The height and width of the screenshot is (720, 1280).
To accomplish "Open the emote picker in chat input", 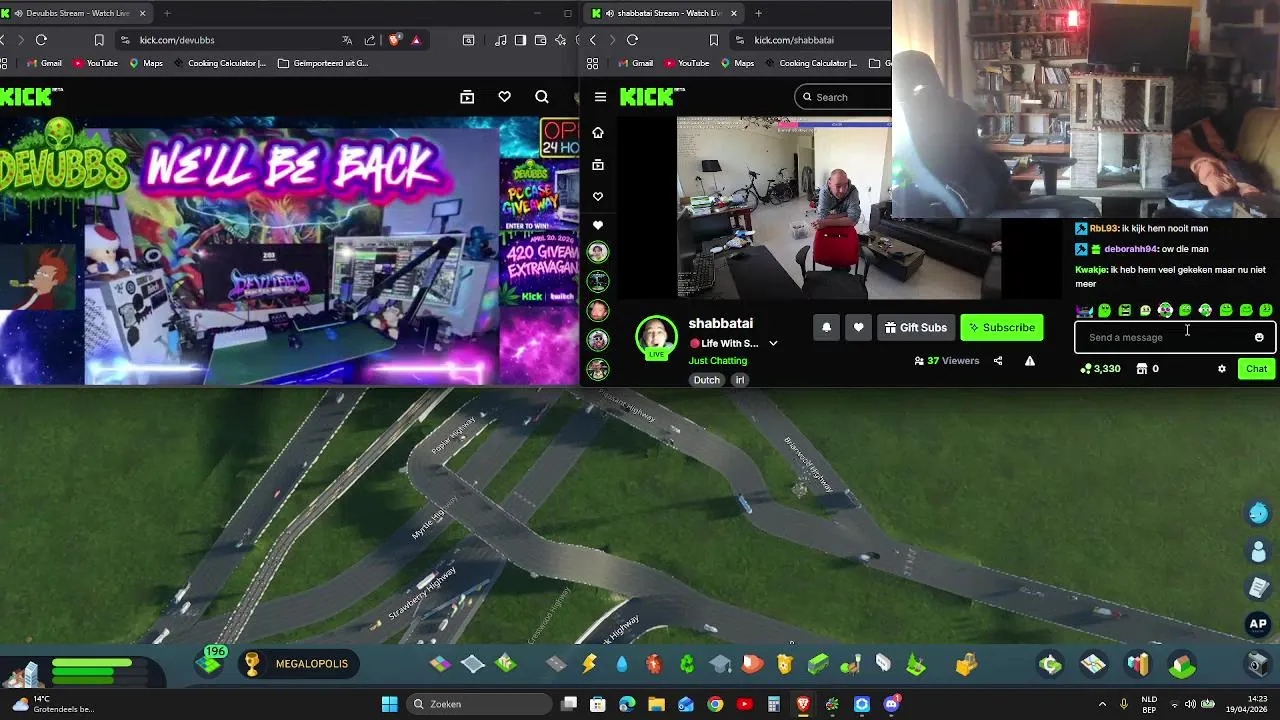I will click(x=1259, y=337).
